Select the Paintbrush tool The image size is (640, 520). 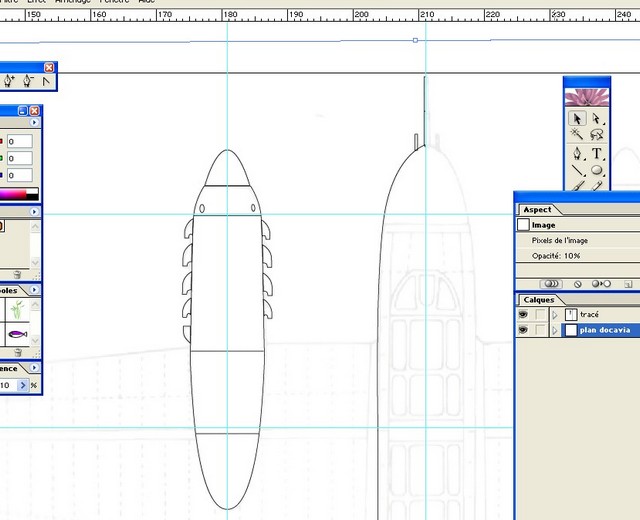577,185
